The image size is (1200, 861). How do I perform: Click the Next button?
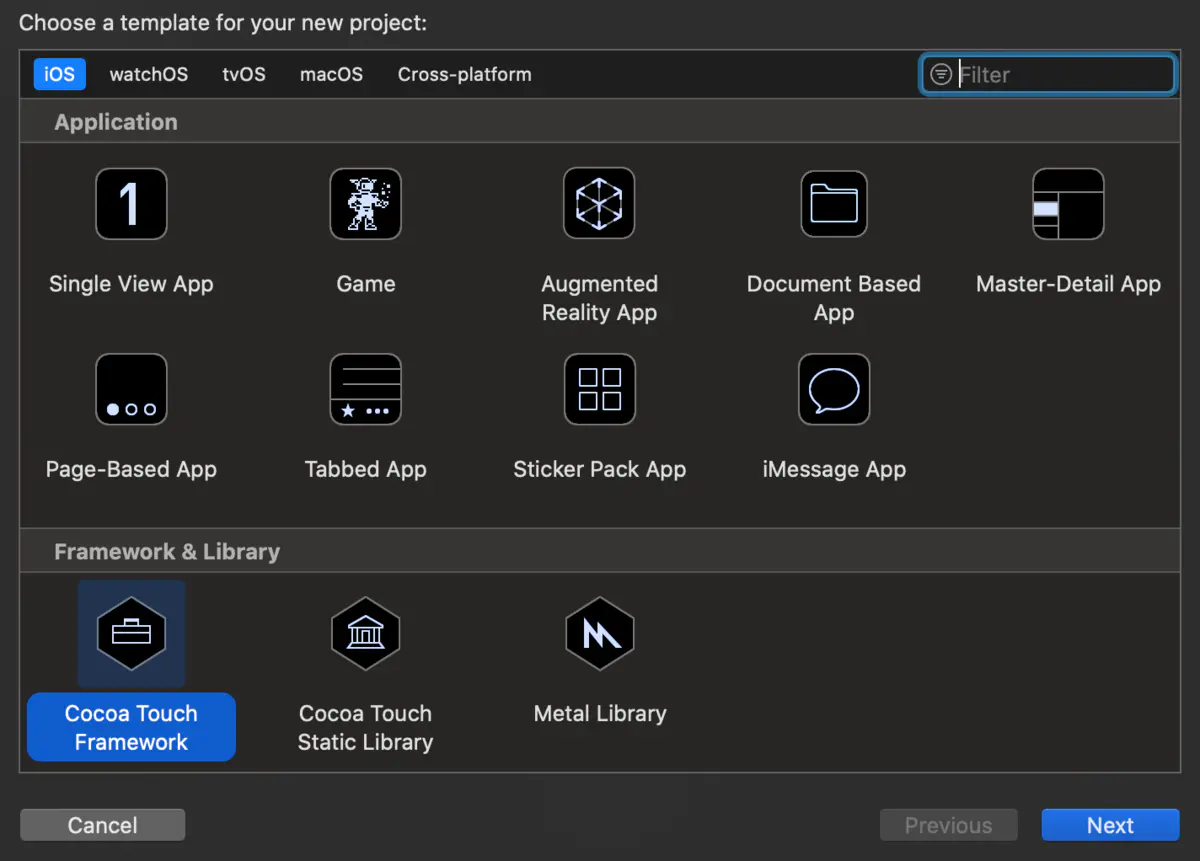pyautogui.click(x=1110, y=825)
